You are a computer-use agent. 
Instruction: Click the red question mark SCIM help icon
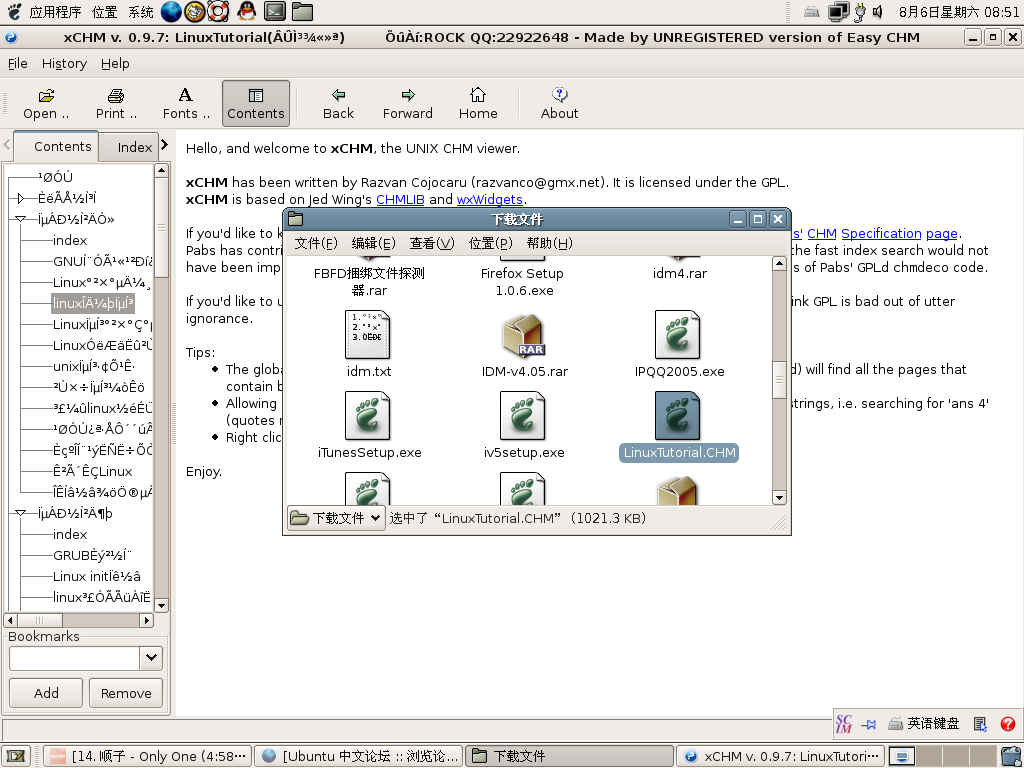tap(1008, 724)
